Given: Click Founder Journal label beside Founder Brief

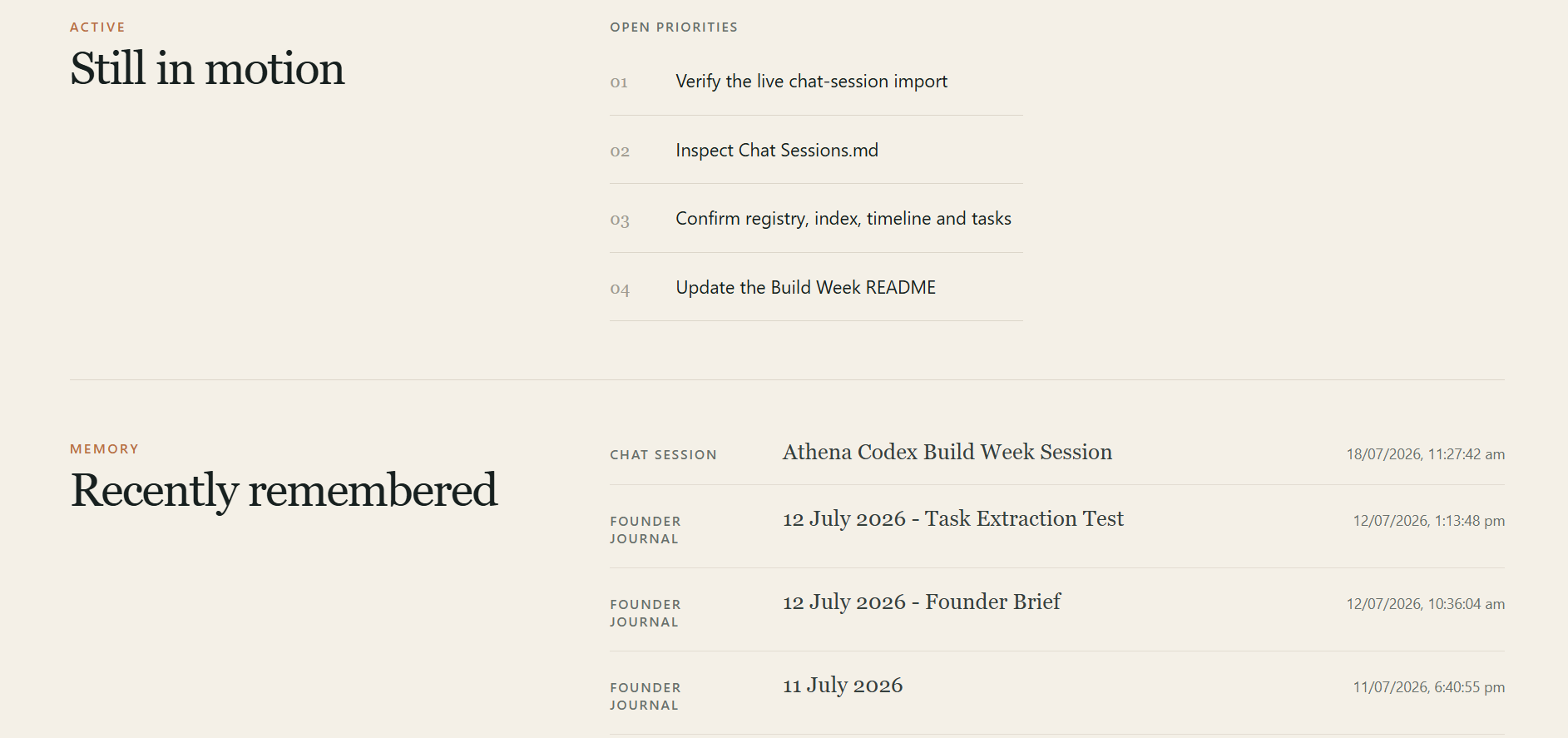Looking at the screenshot, I should (x=646, y=613).
